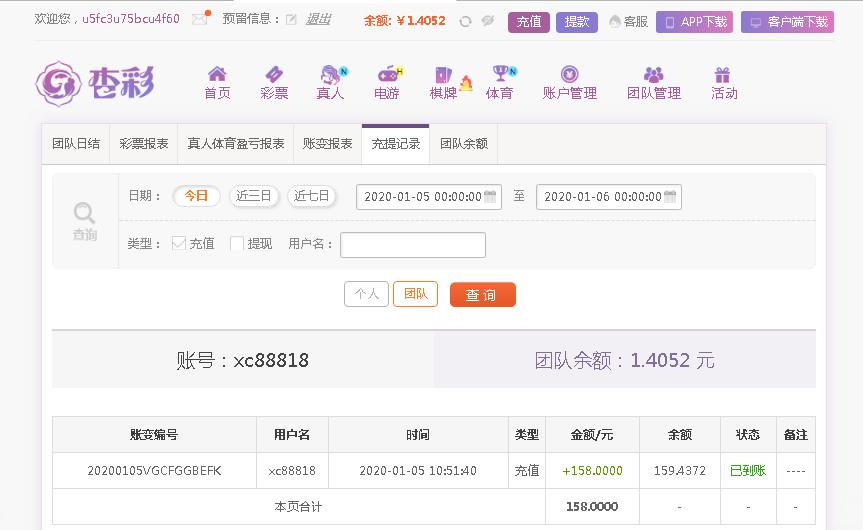Click the orange 查询 button
The height and width of the screenshot is (530, 863).
tap(483, 294)
